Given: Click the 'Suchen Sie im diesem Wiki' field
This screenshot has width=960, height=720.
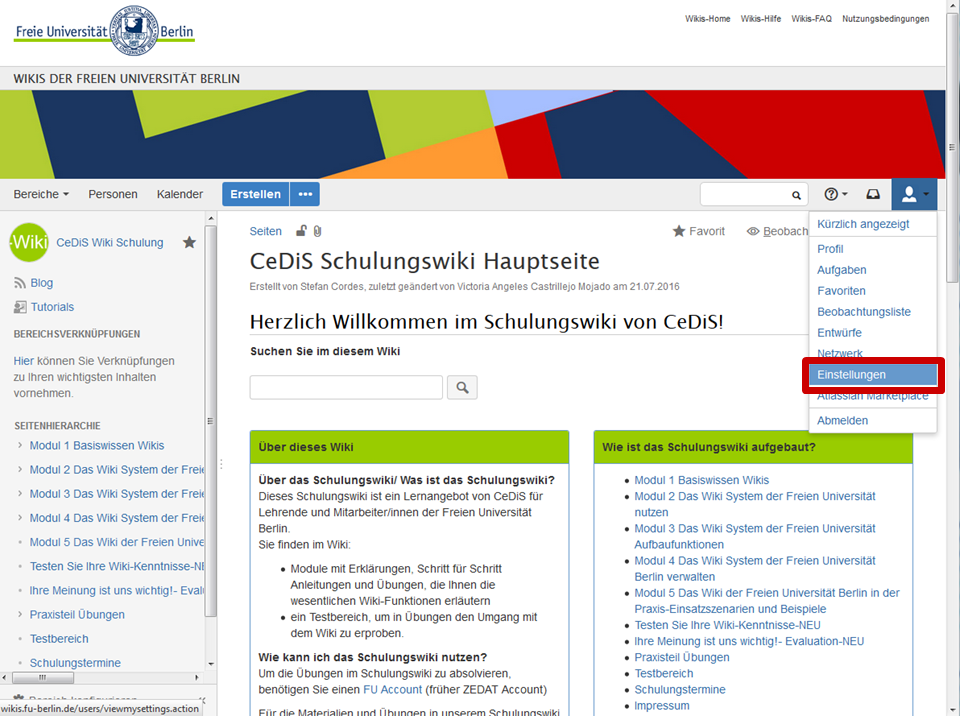Looking at the screenshot, I should pos(346,388).
